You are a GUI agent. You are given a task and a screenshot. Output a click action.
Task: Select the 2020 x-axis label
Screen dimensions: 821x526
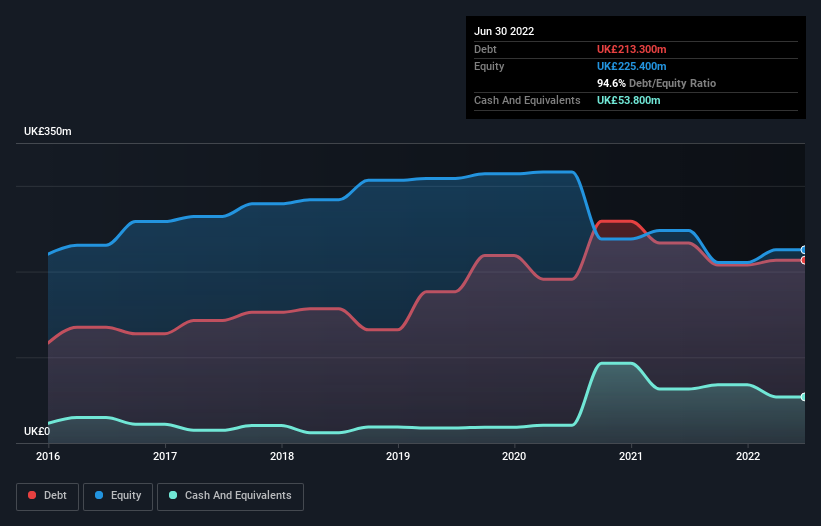click(514, 456)
